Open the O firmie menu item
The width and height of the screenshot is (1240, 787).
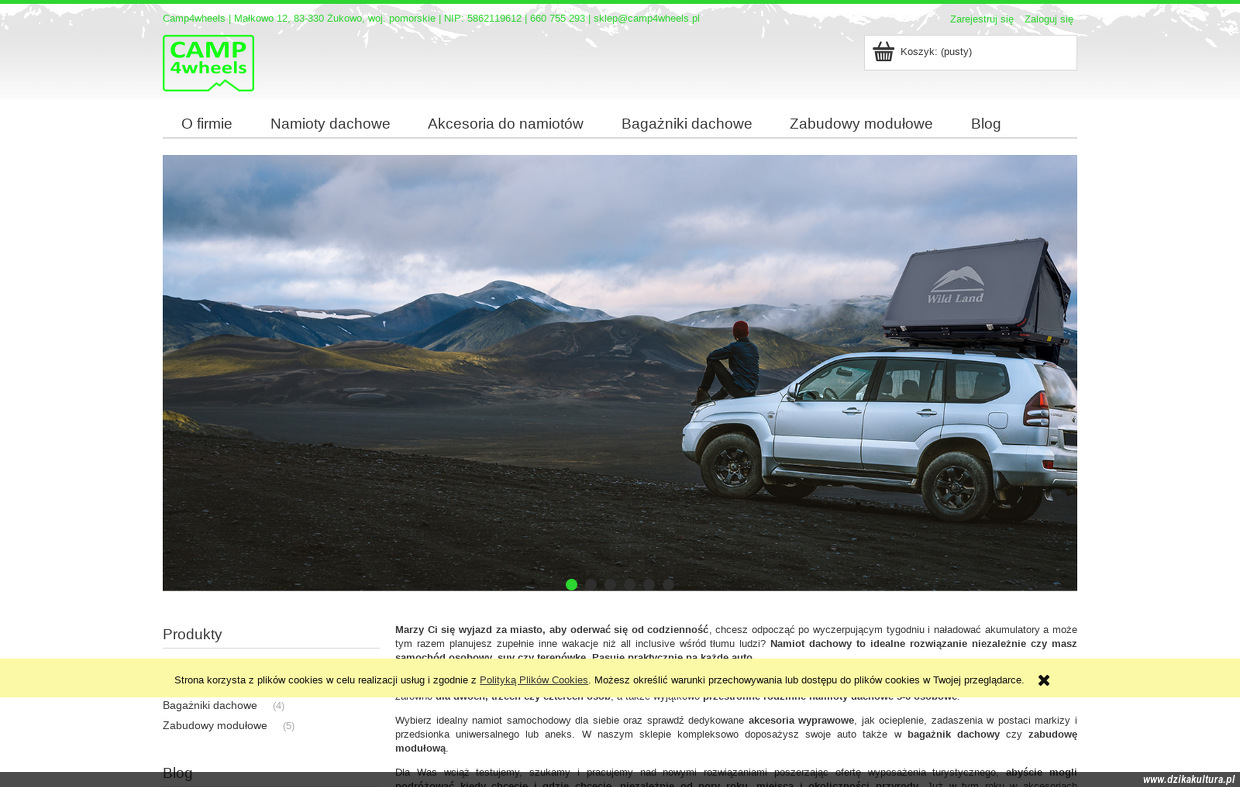[207, 124]
